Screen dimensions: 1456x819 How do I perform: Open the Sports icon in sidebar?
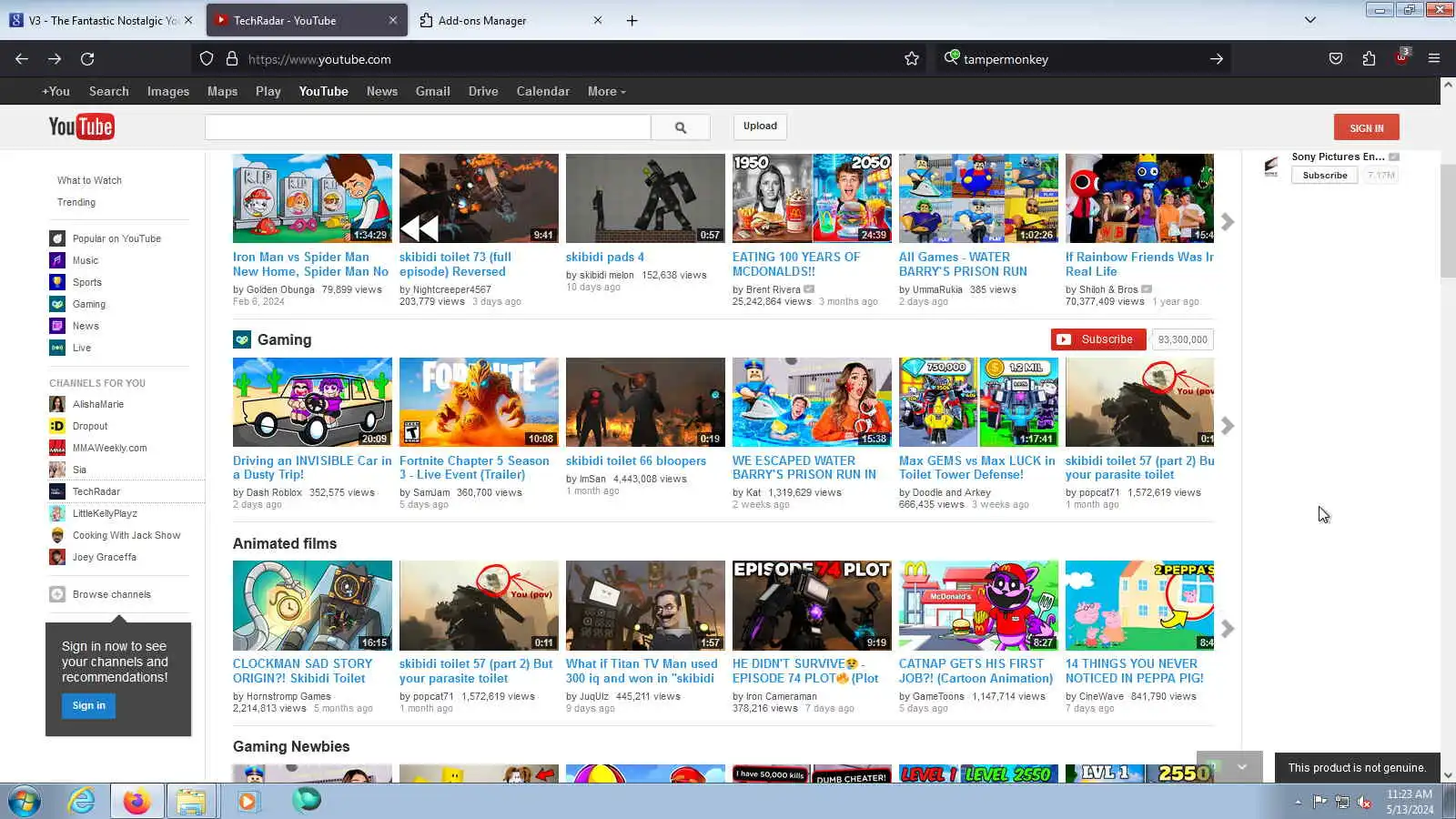57,282
